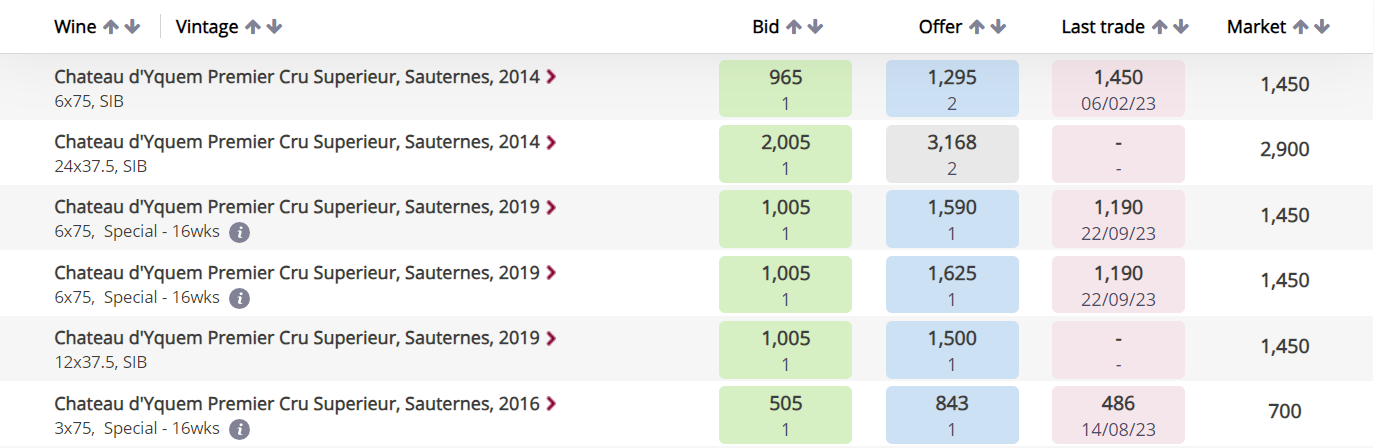Select the '3x75, Special - 16wks' text
Viewport: 1374px width, 448px height.
click(137, 428)
